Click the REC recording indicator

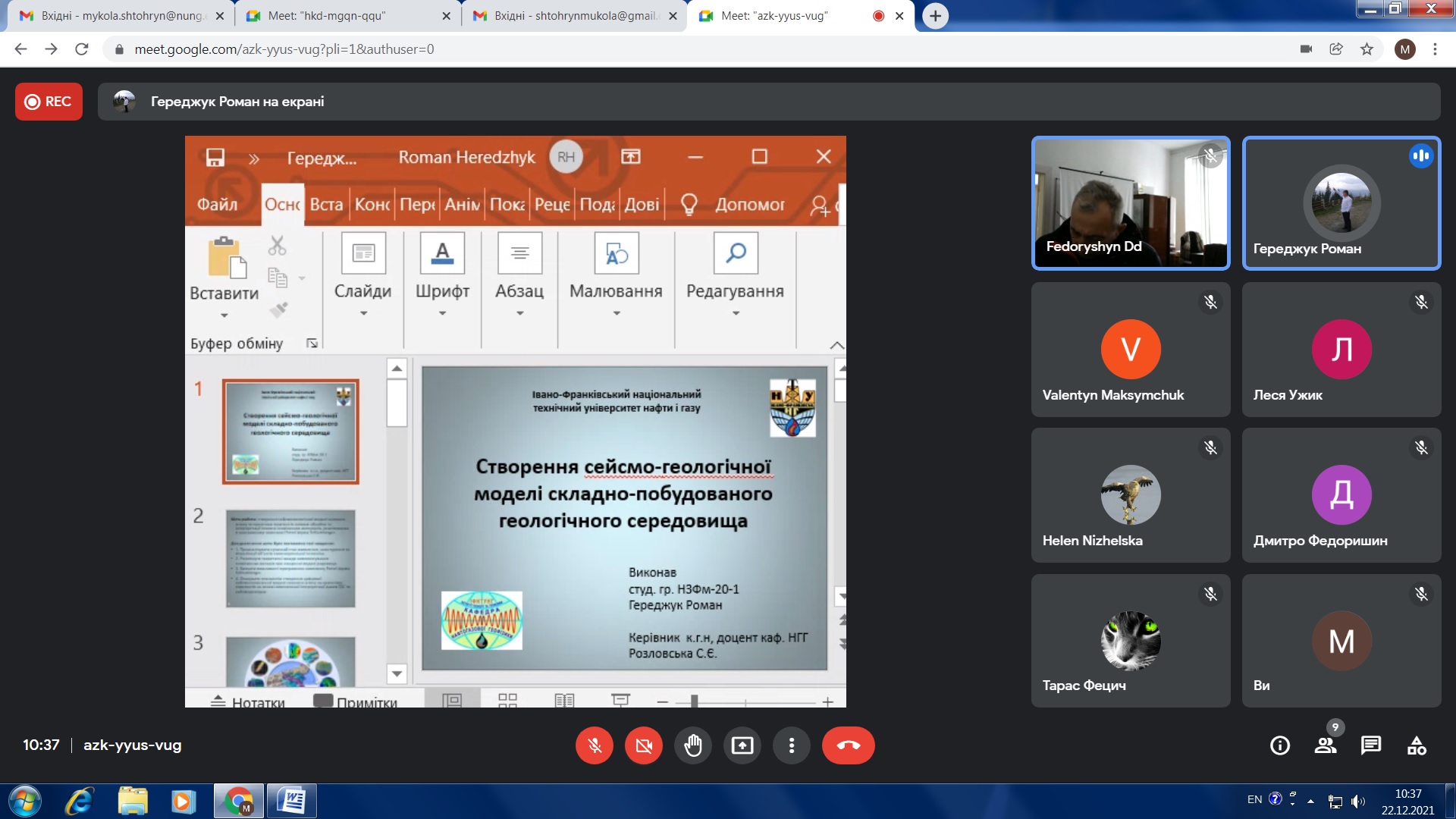(49, 102)
